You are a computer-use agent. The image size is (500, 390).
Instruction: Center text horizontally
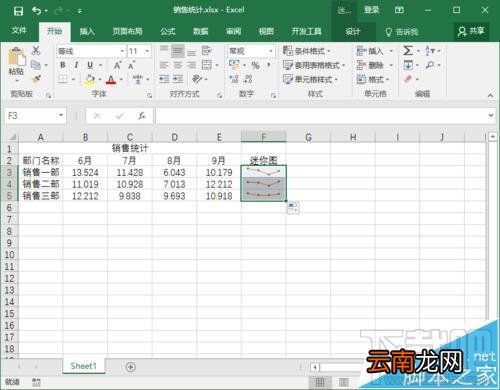[178, 65]
